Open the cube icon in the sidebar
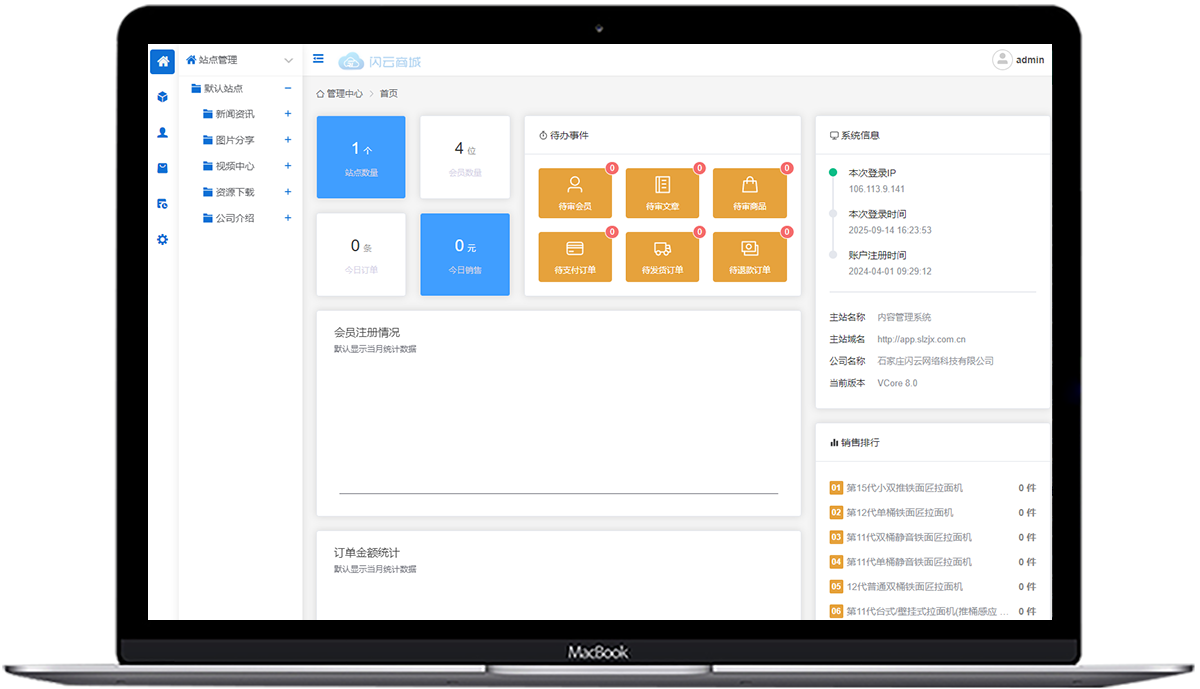 click(x=162, y=97)
